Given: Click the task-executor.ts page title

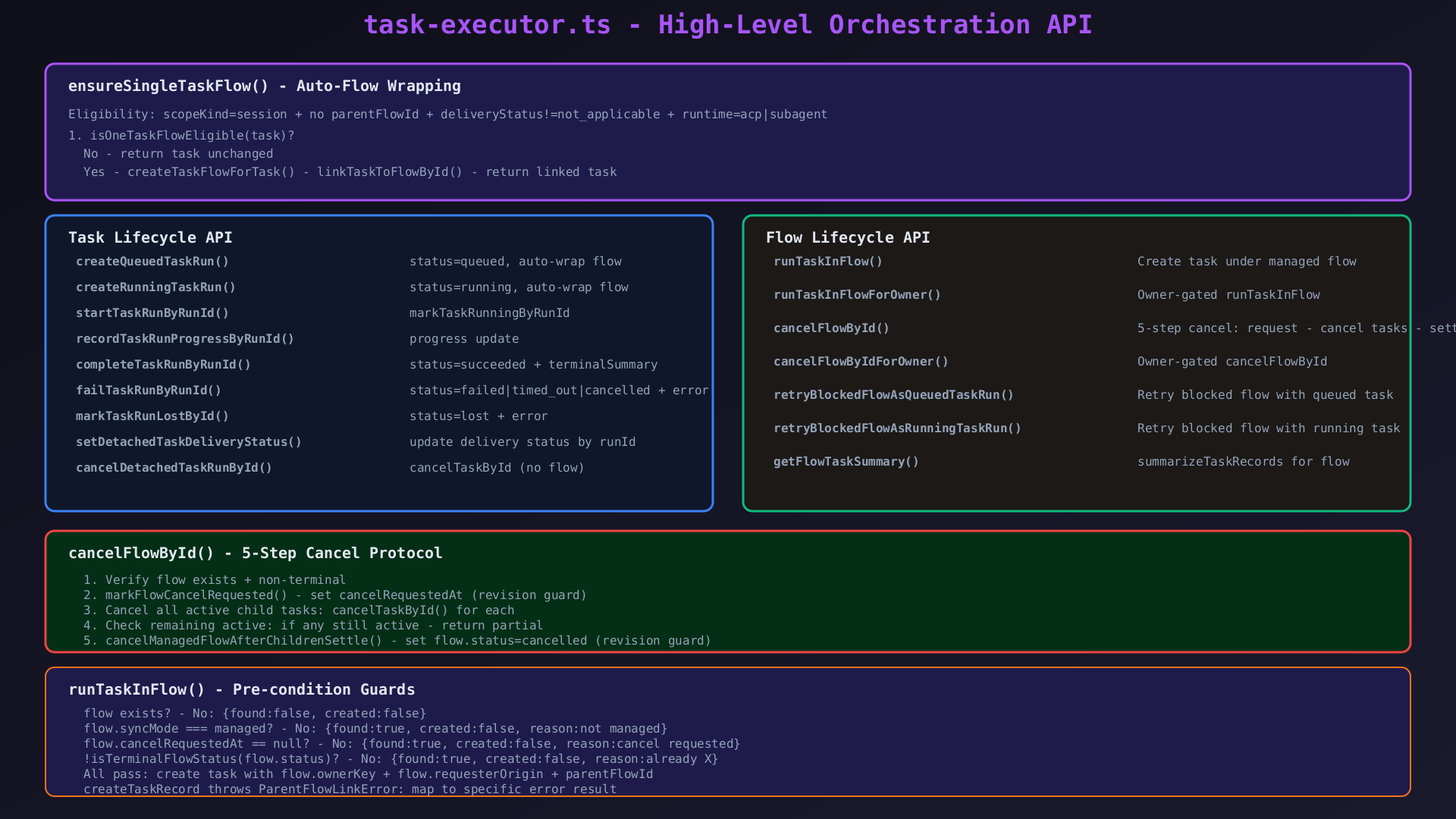Looking at the screenshot, I should click(728, 25).
